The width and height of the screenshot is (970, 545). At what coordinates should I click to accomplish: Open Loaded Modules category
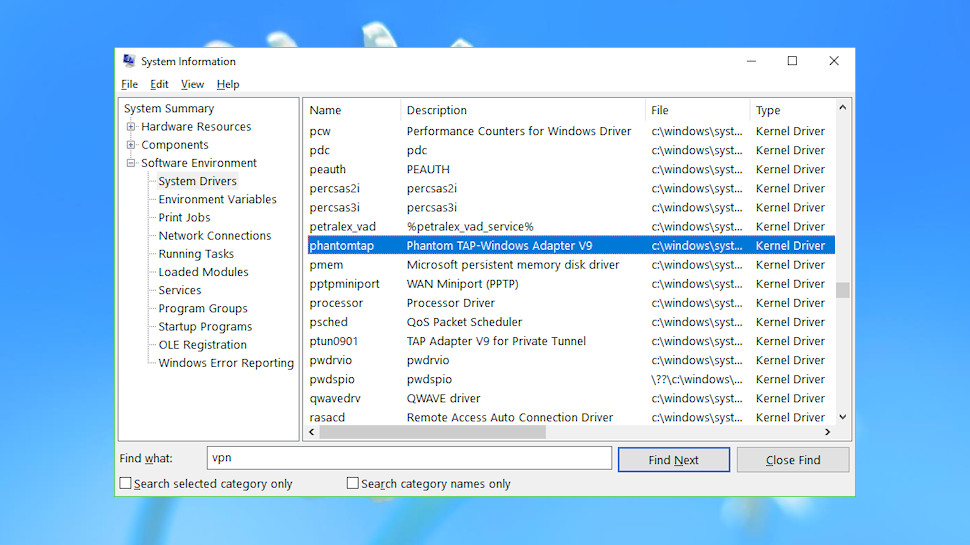pos(203,272)
